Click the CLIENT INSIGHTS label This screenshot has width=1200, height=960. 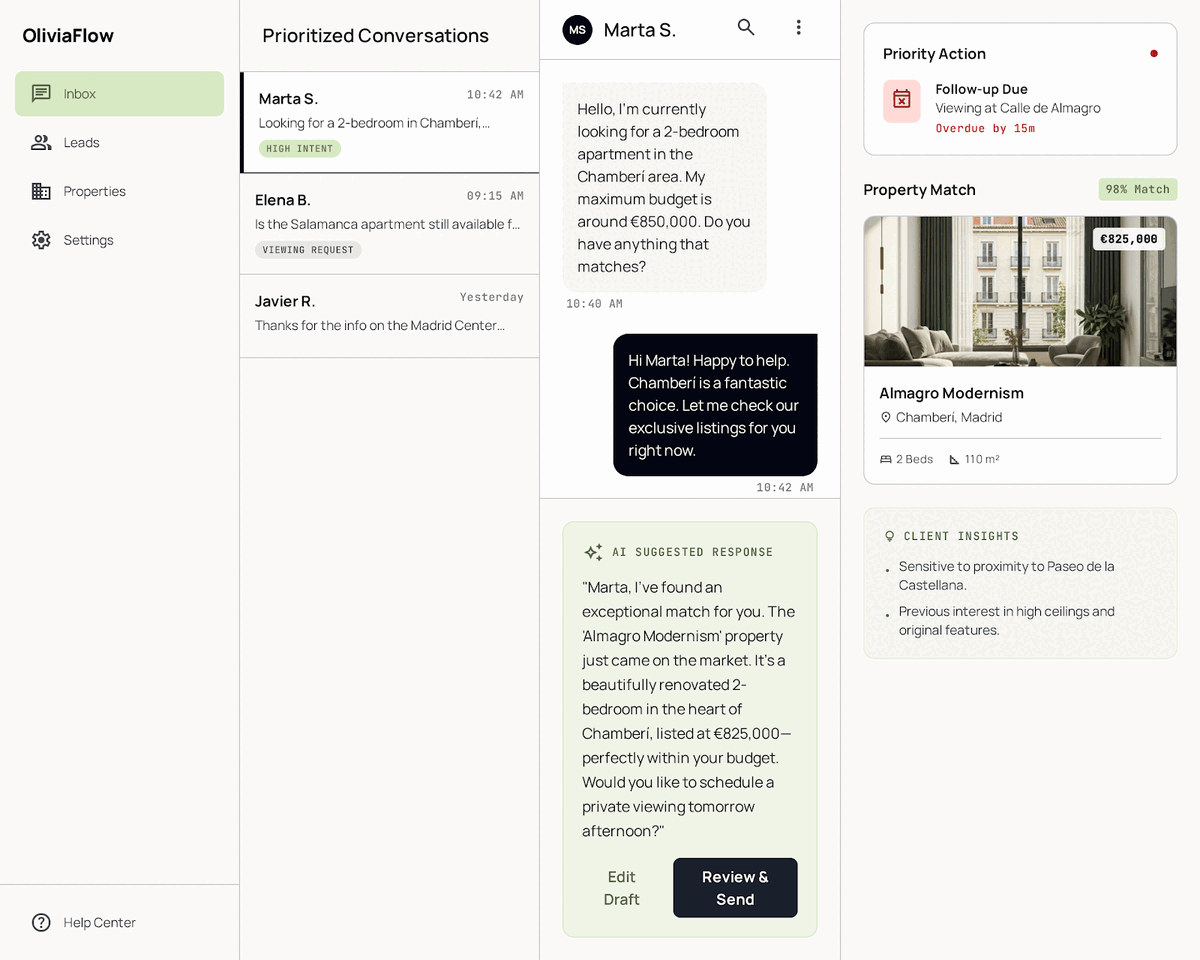pos(961,536)
